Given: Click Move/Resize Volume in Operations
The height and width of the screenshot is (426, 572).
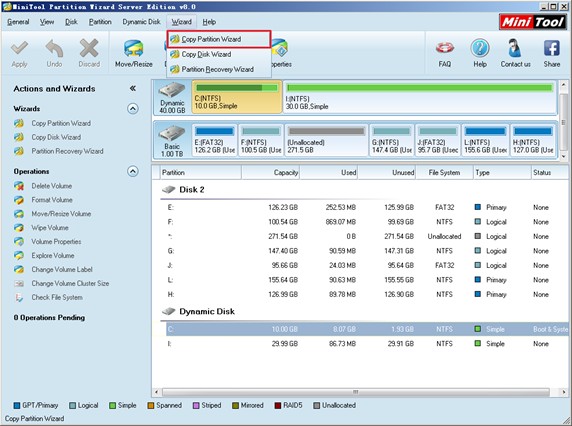Looking at the screenshot, I should pyautogui.click(x=61, y=213).
